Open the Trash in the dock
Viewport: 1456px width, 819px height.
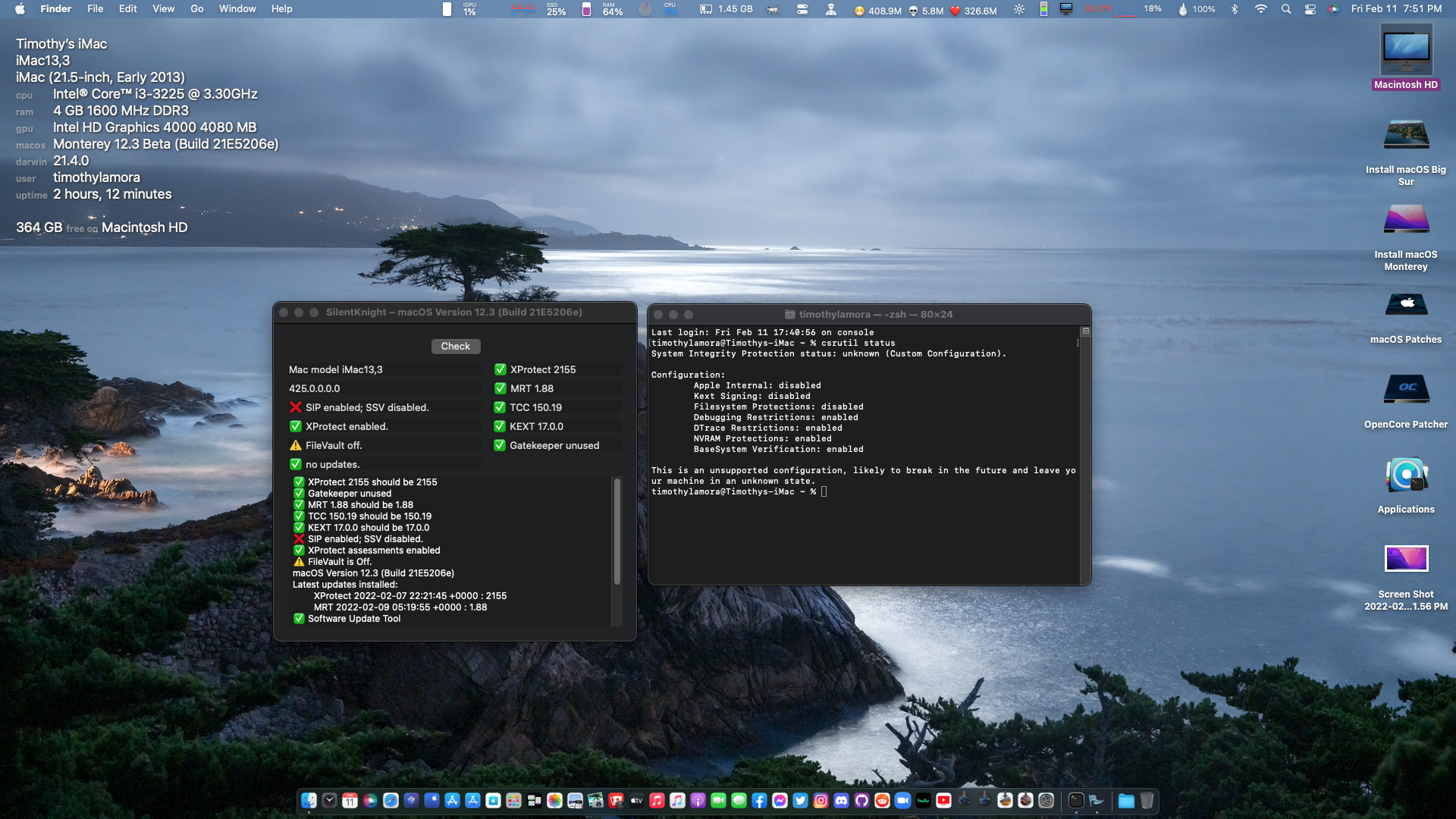click(1147, 800)
